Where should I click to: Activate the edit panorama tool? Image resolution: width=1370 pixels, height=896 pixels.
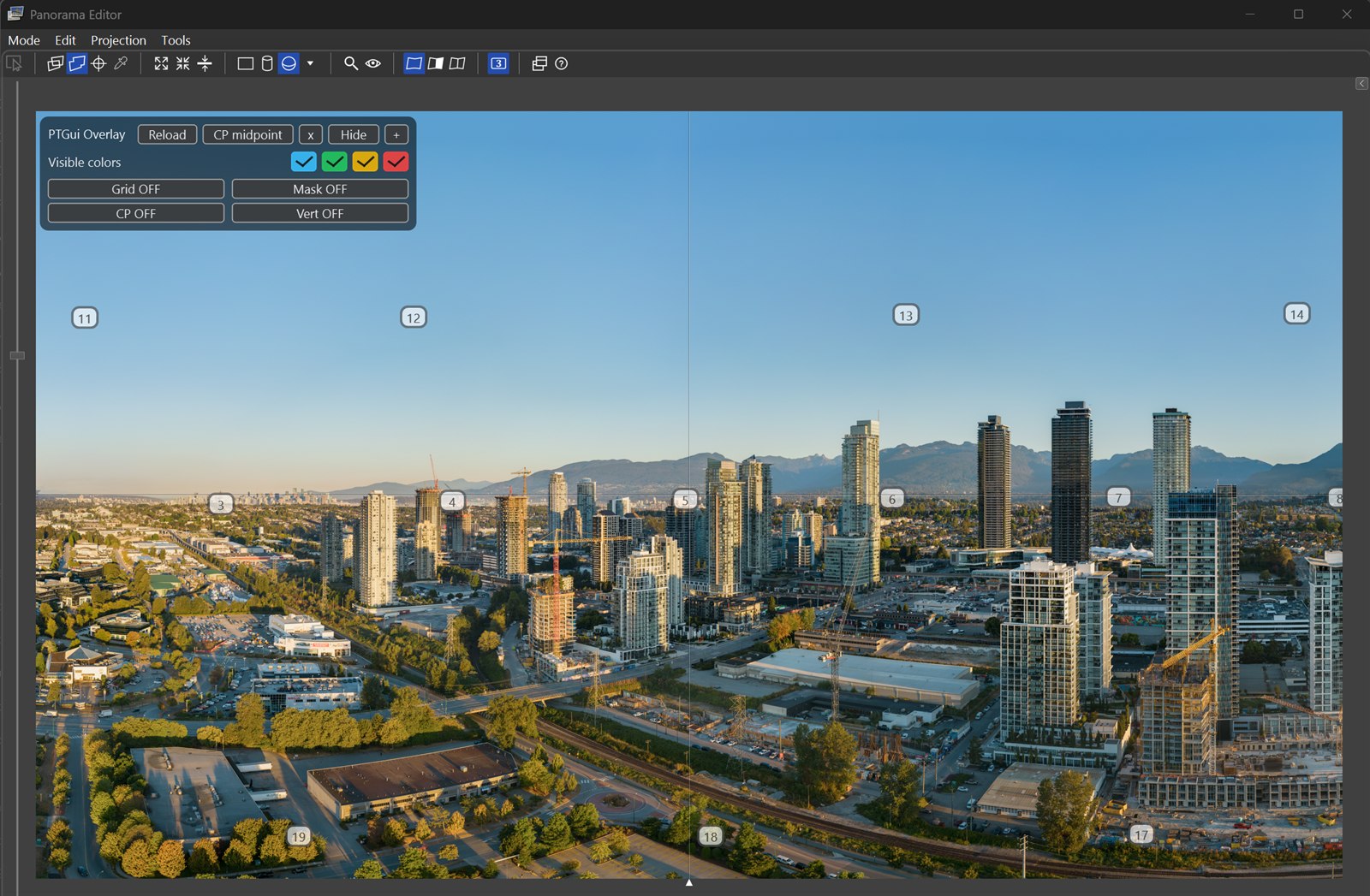(78, 62)
